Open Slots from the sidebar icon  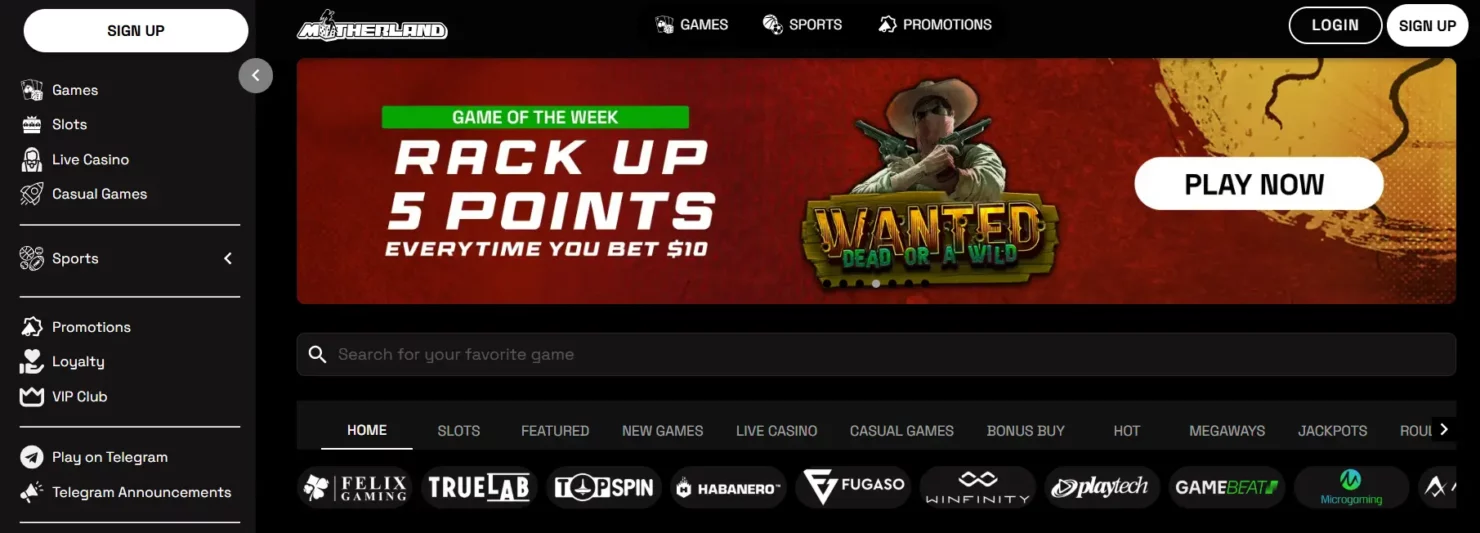coord(32,125)
